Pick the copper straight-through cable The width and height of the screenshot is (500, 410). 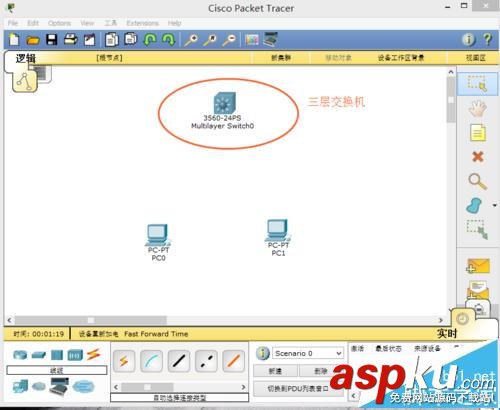pyautogui.click(x=179, y=361)
